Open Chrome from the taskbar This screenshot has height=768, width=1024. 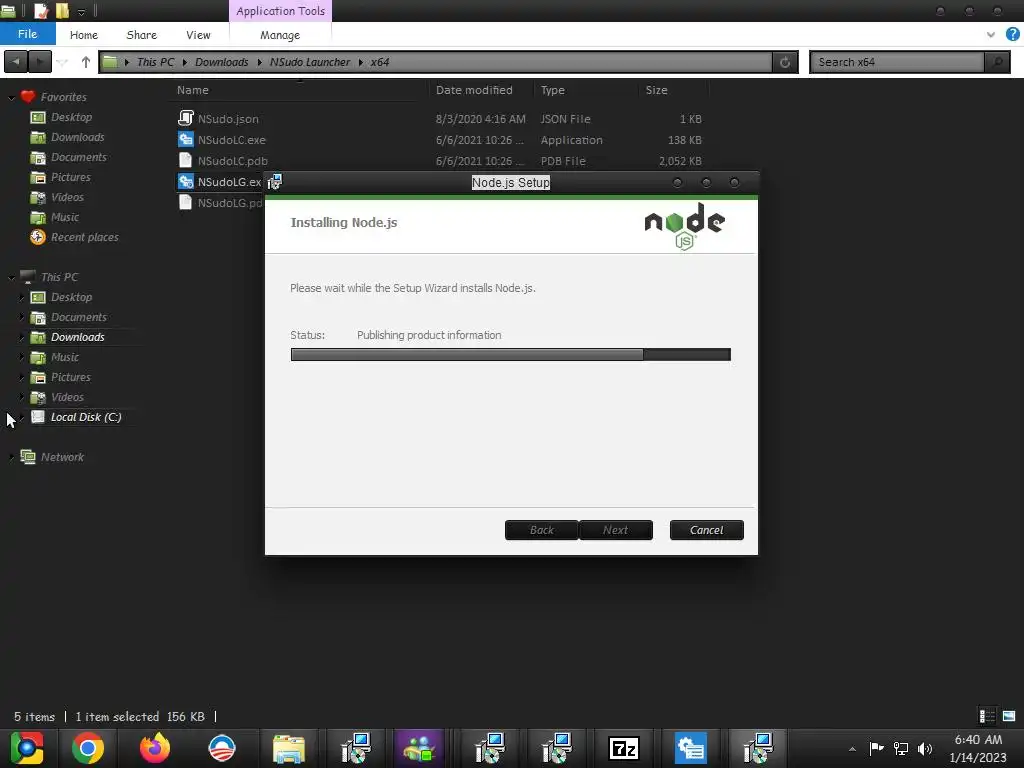point(88,748)
